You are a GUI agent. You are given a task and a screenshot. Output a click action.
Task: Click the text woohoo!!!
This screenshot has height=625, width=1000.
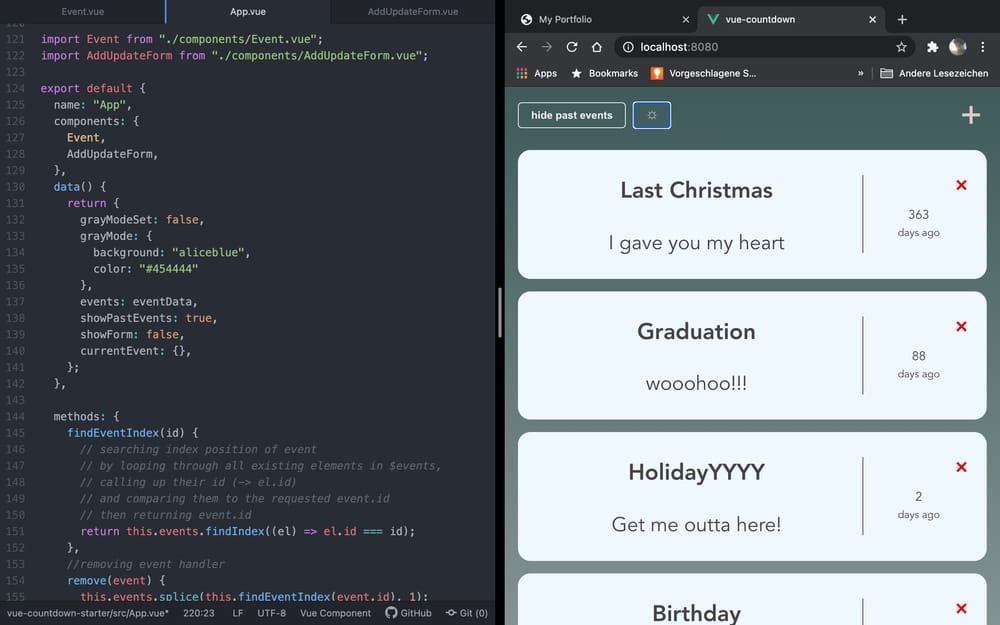coord(696,383)
